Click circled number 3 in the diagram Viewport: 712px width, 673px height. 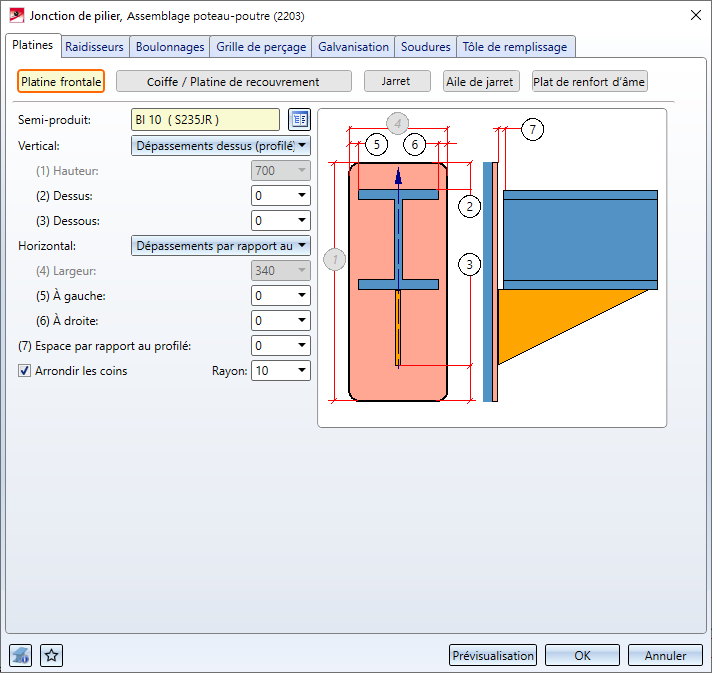pyautogui.click(x=469, y=264)
